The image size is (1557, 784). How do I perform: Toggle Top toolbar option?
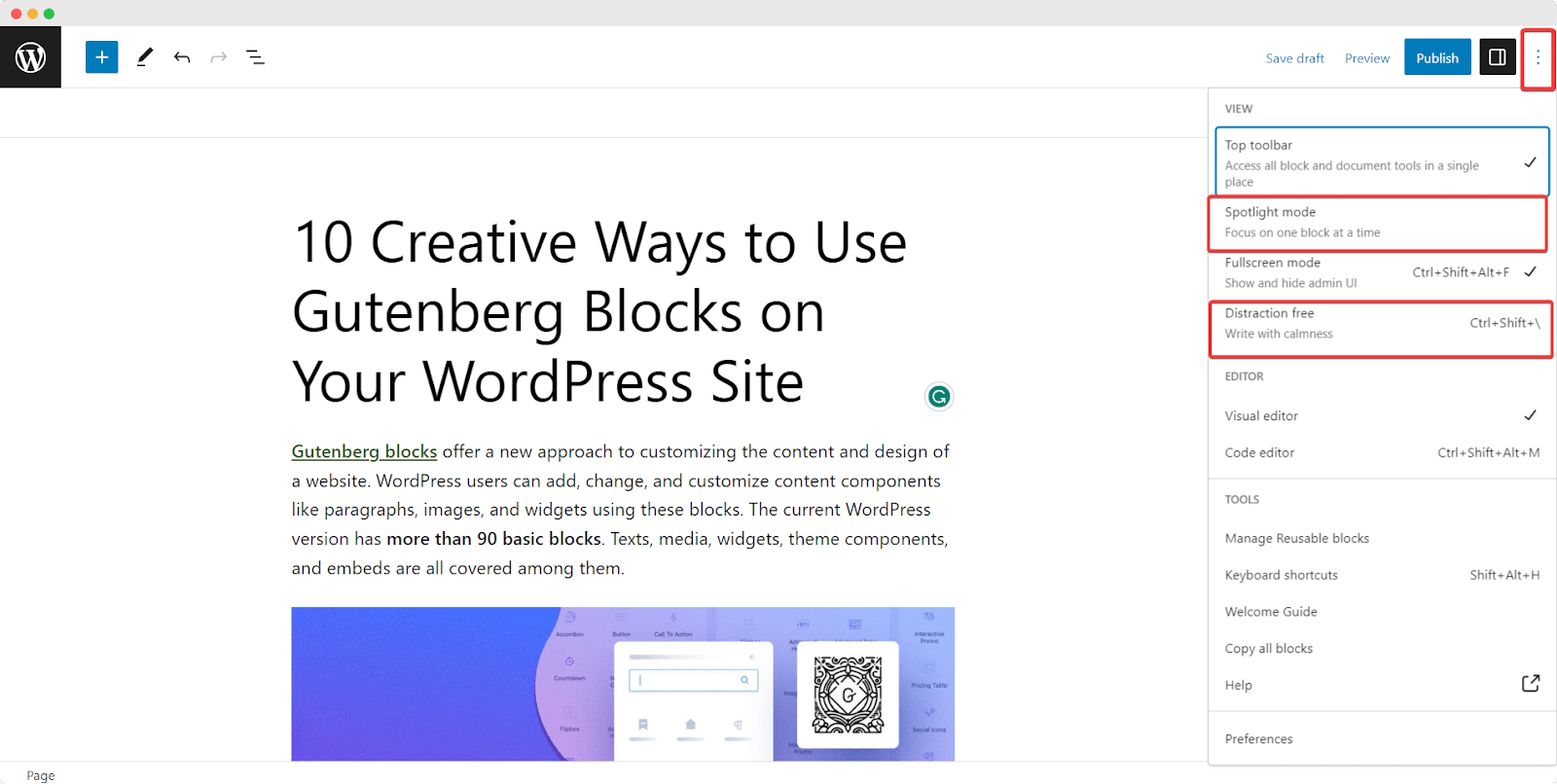pyautogui.click(x=1382, y=161)
